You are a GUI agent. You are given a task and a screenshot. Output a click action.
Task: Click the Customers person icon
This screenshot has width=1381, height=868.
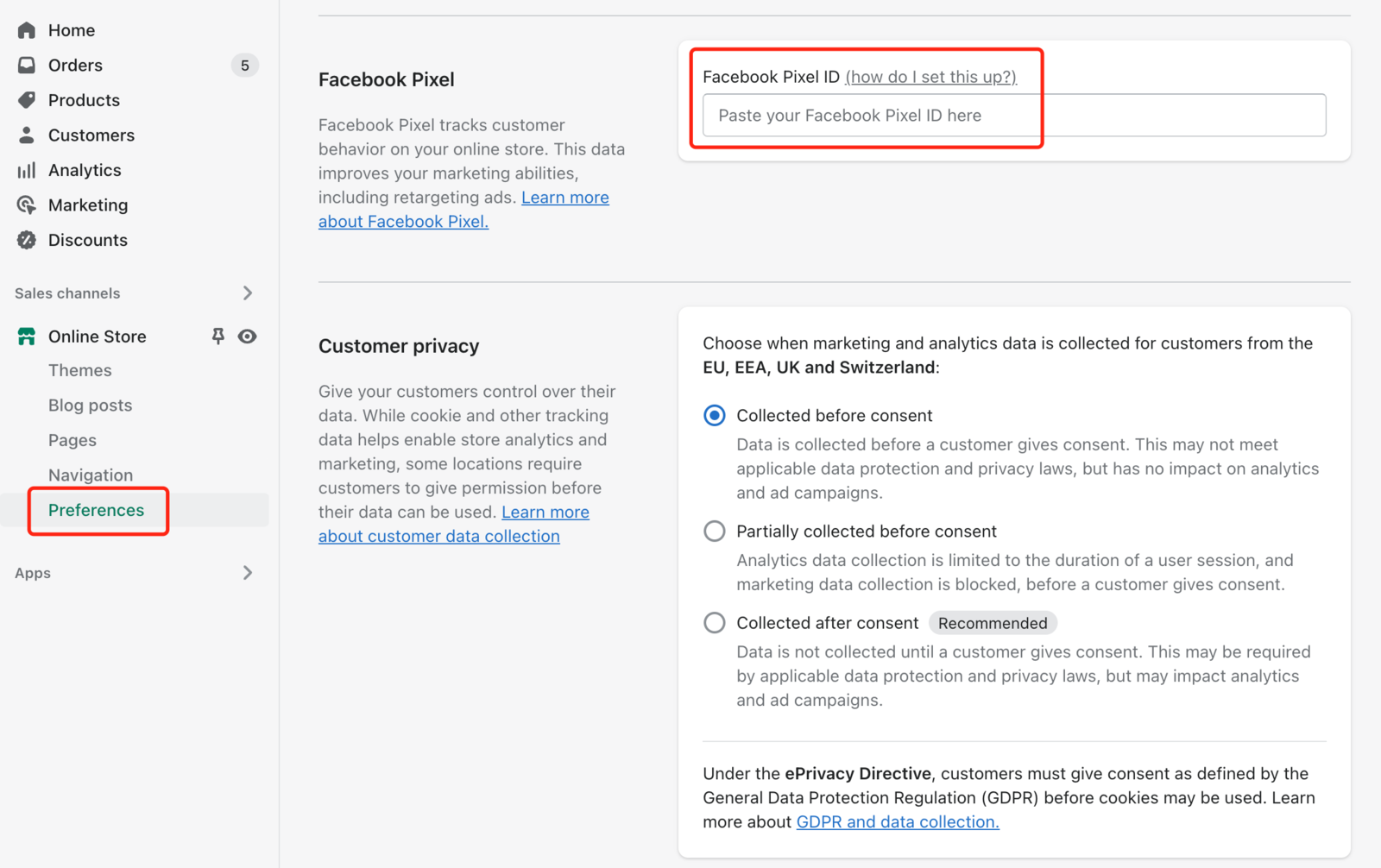(x=27, y=135)
